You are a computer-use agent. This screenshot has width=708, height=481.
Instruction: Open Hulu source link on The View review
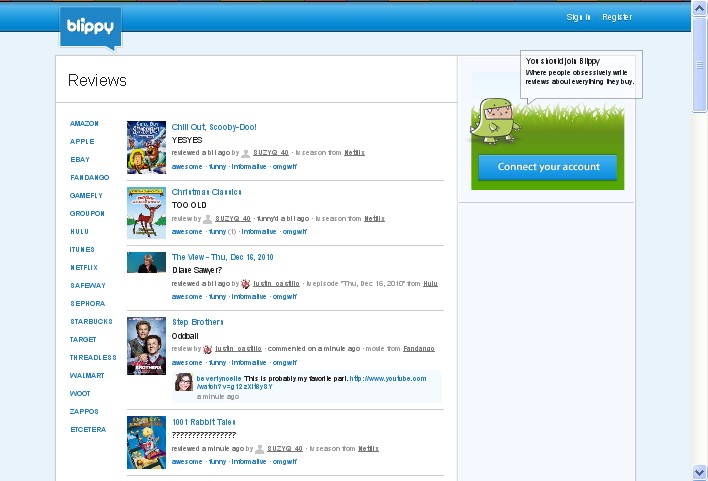click(430, 284)
